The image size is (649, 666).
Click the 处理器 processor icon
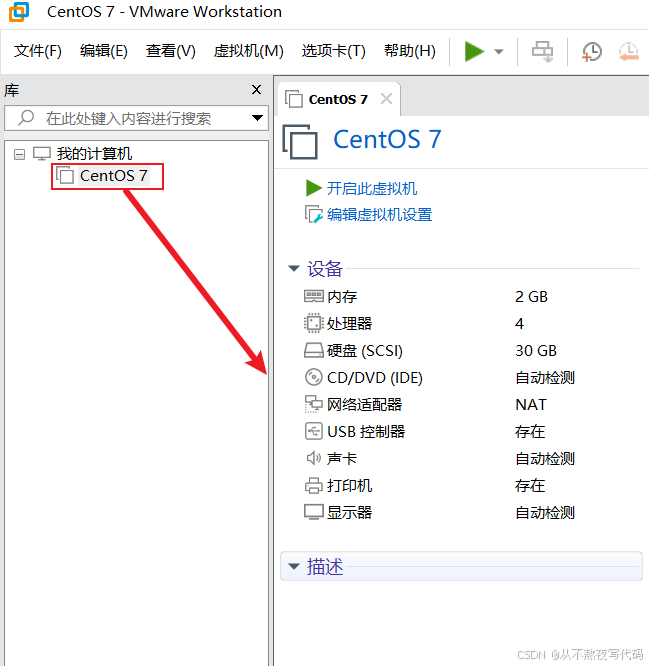pos(314,323)
